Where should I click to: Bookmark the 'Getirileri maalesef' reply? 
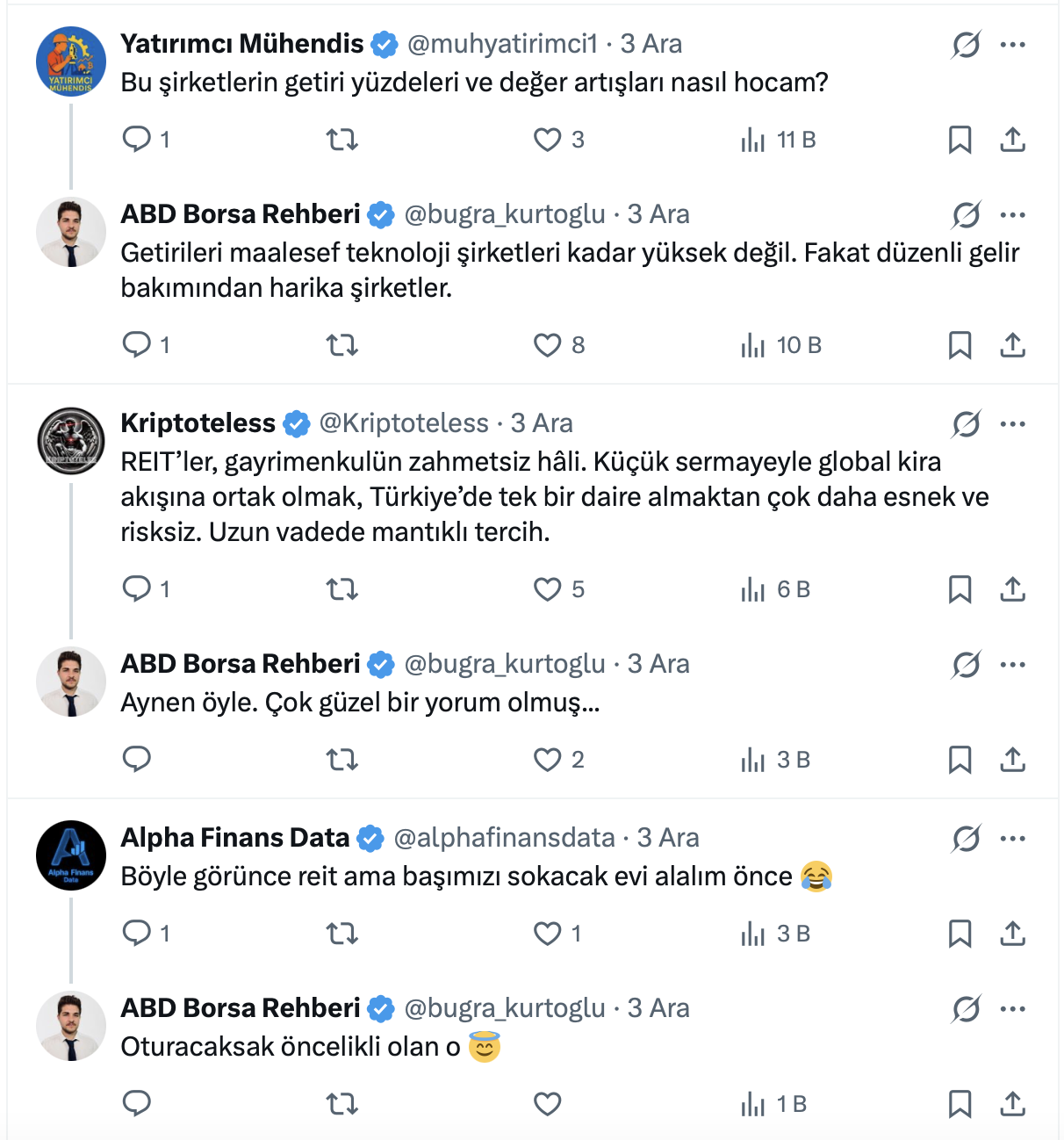[x=960, y=345]
